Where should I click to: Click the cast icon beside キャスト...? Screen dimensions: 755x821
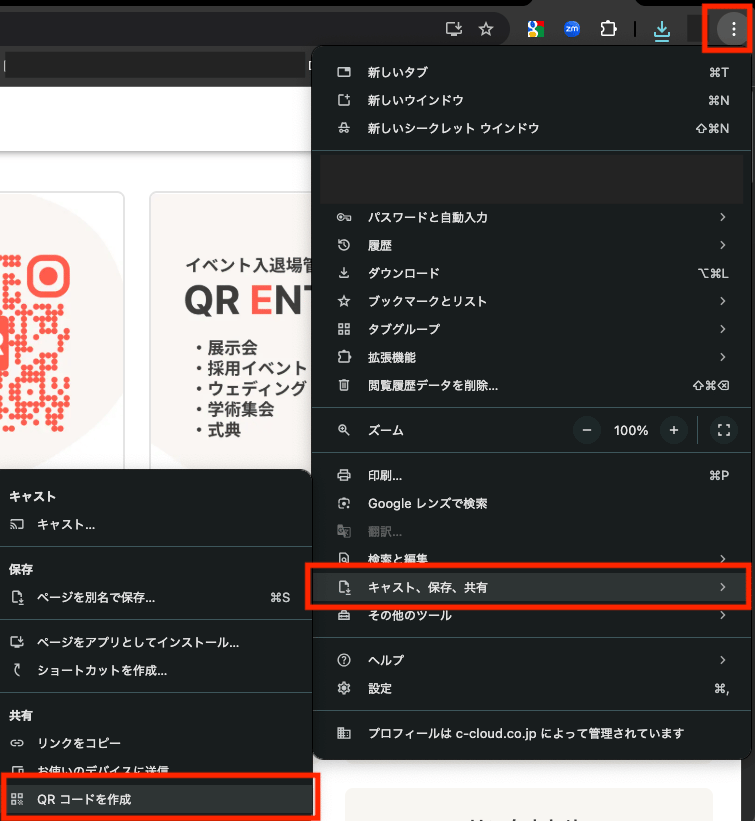tap(17, 525)
